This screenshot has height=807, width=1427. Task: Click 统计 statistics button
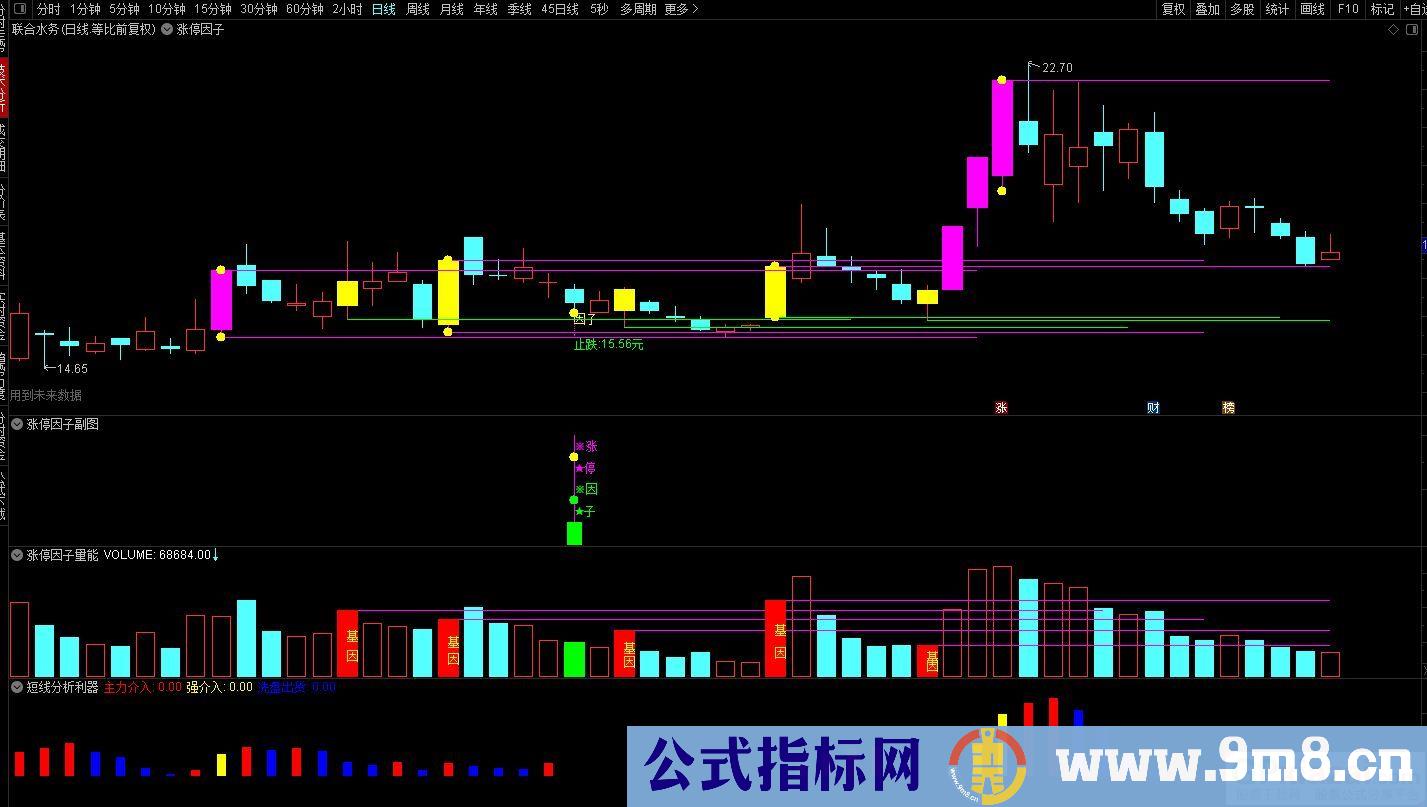1277,9
